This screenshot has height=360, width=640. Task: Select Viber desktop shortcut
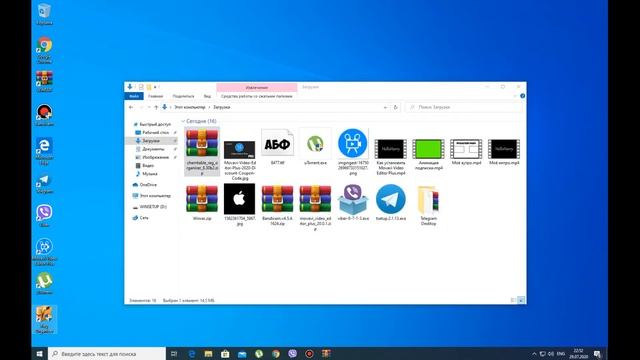tap(44, 216)
